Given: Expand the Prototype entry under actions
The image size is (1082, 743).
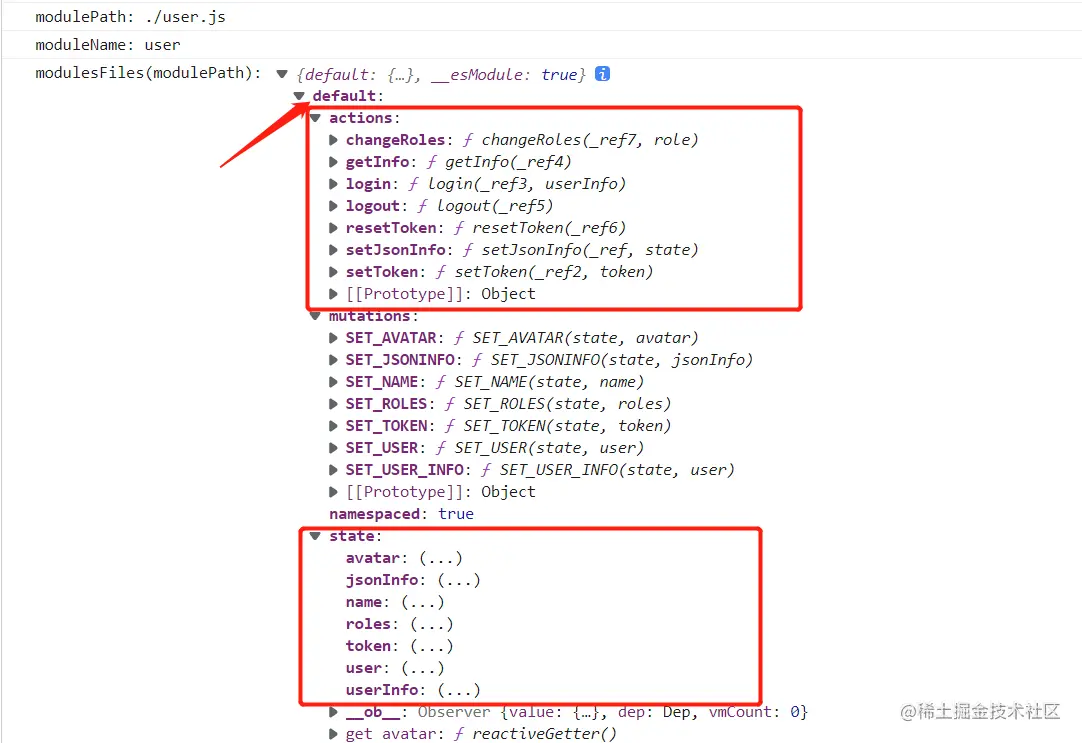Looking at the screenshot, I should point(333,294).
